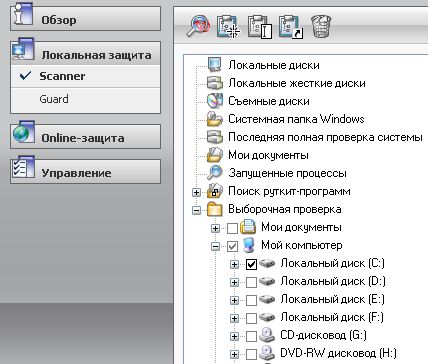Image resolution: width=428 pixels, height=364 pixels.
Task: Switch to the Guard menu item
Action: (x=85, y=99)
